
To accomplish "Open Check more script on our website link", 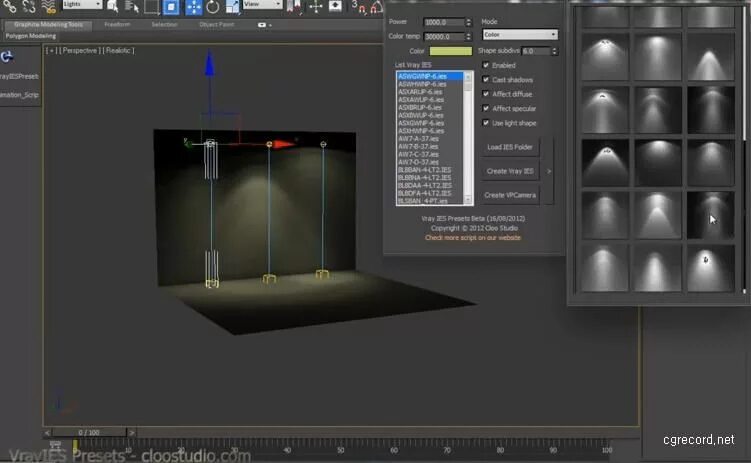I will 473,237.
